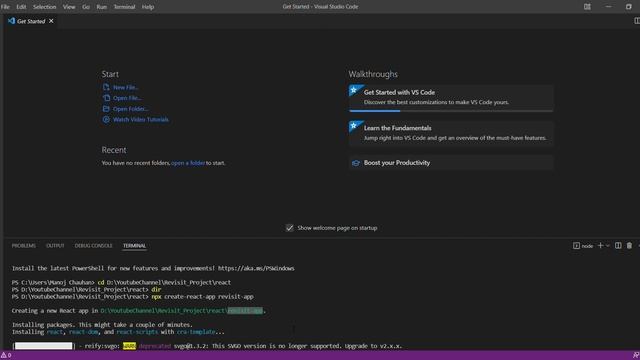The height and width of the screenshot is (360, 640).
Task: Click the highlighted revisit-app path in terminal
Action: pyautogui.click(x=245, y=311)
